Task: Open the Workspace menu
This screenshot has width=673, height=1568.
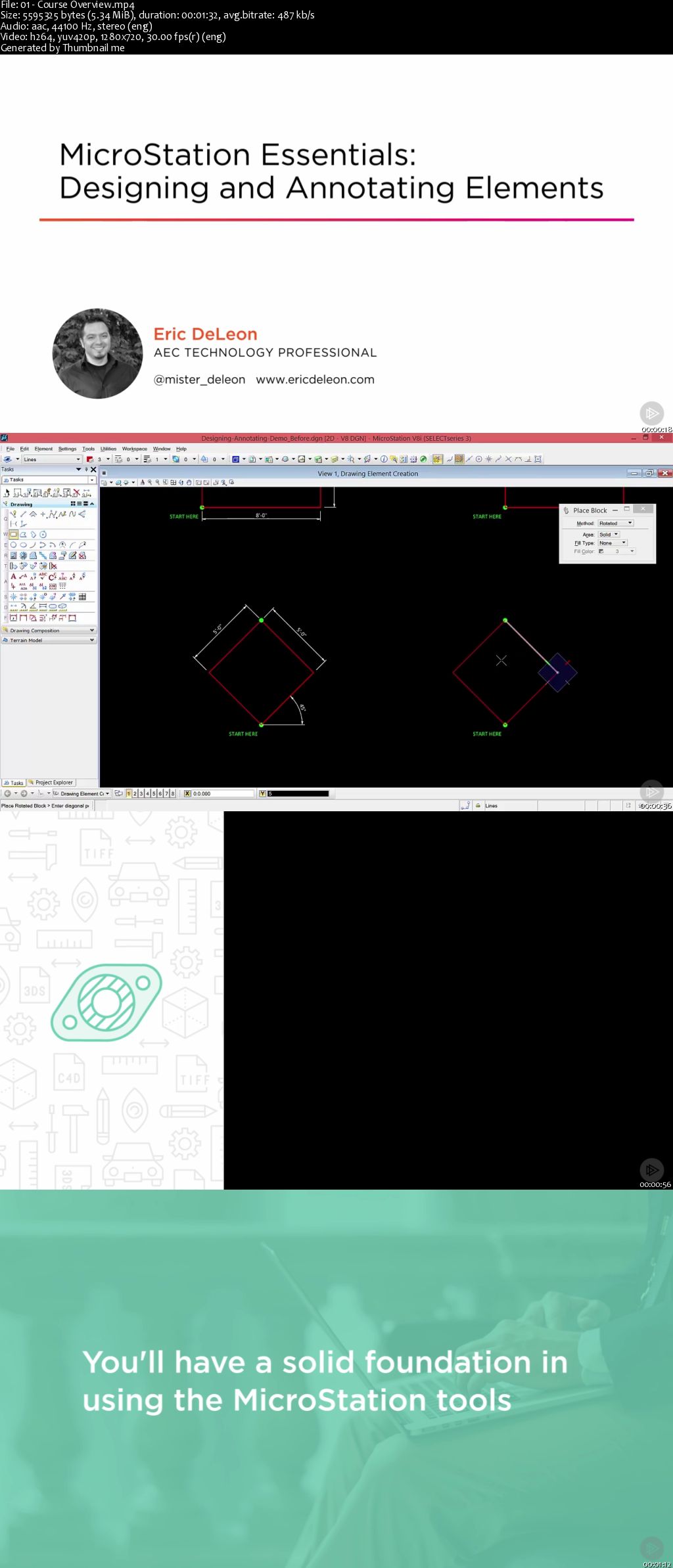Action: tap(135, 449)
